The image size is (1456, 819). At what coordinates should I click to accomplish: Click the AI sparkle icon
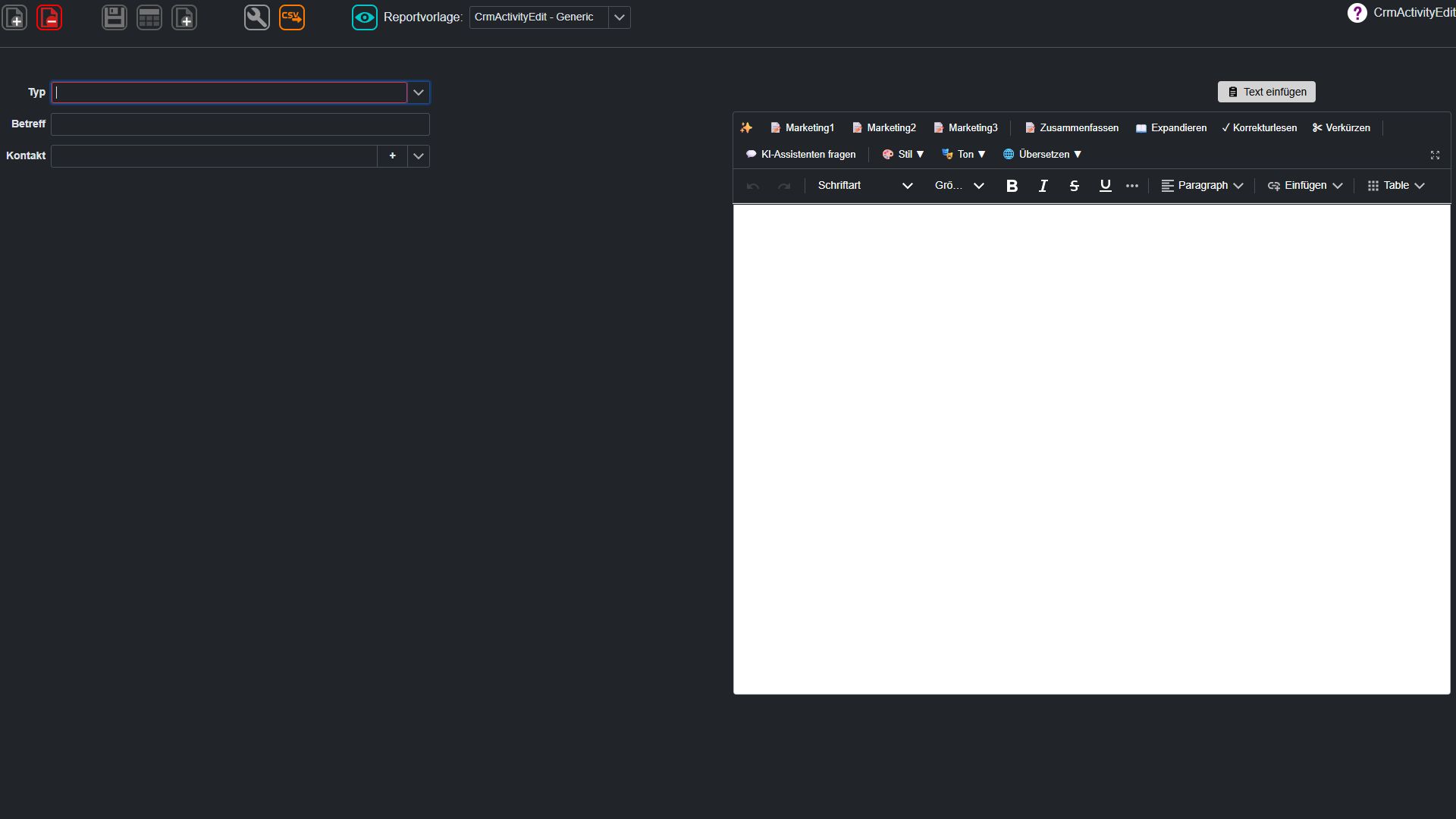tap(746, 127)
